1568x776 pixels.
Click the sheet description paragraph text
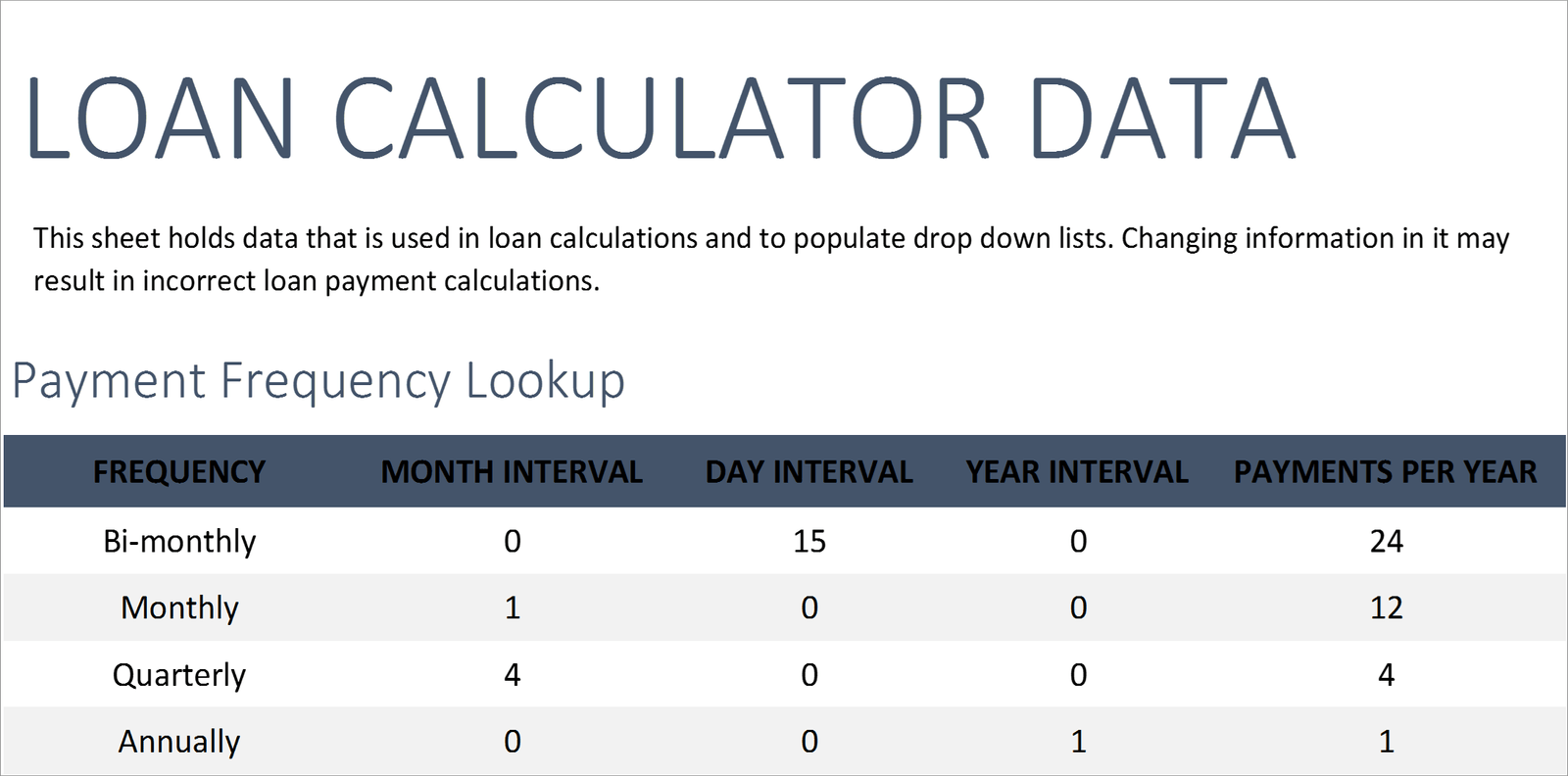(771, 260)
